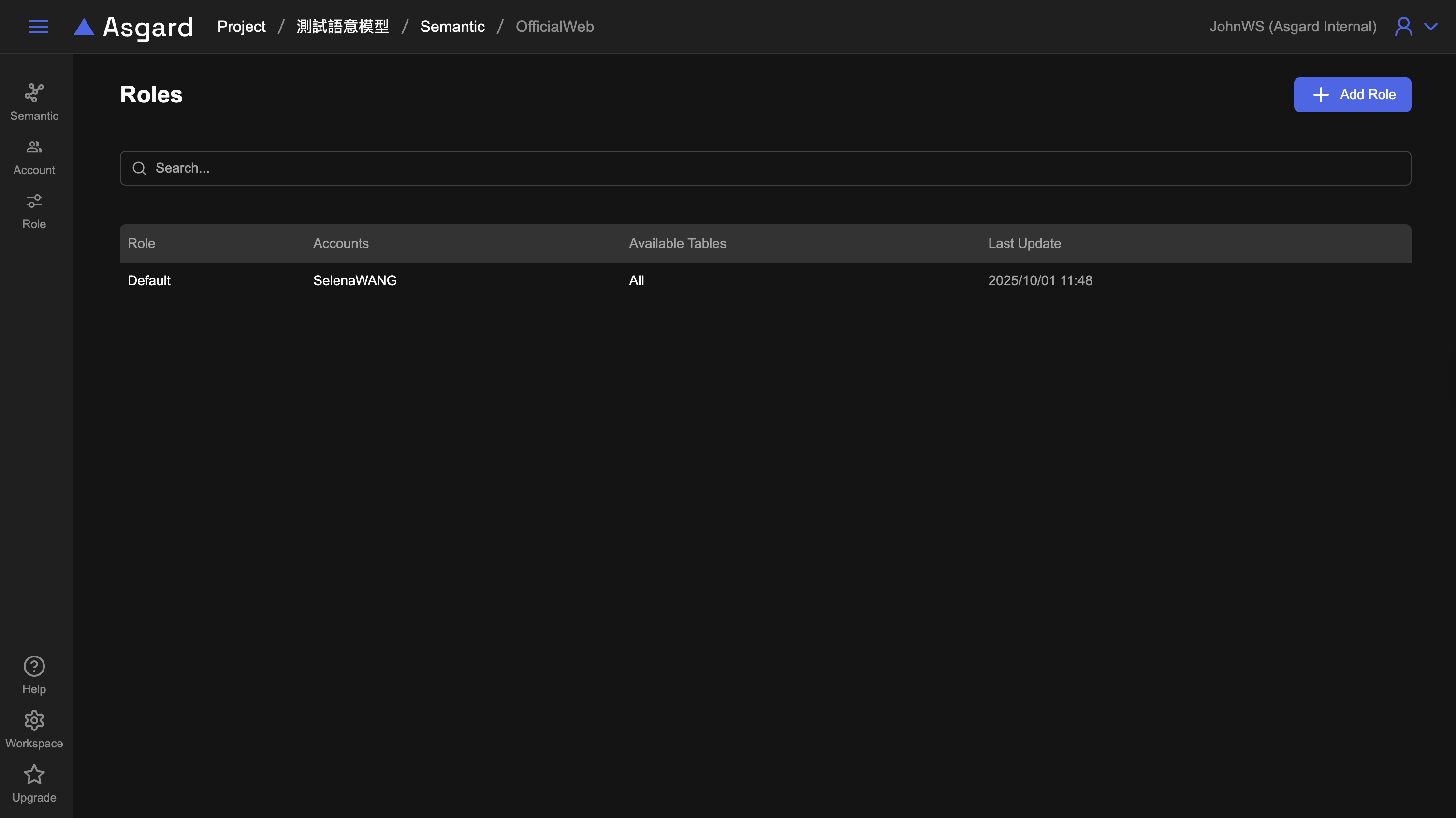Click the Add Role button
Image resolution: width=1456 pixels, height=818 pixels.
(x=1352, y=94)
